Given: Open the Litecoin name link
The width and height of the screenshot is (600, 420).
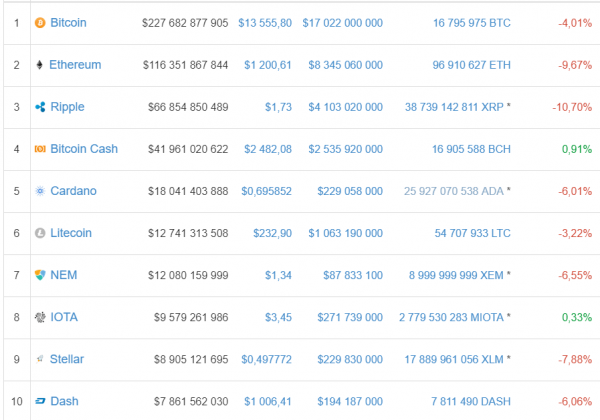Looking at the screenshot, I should click(71, 233).
